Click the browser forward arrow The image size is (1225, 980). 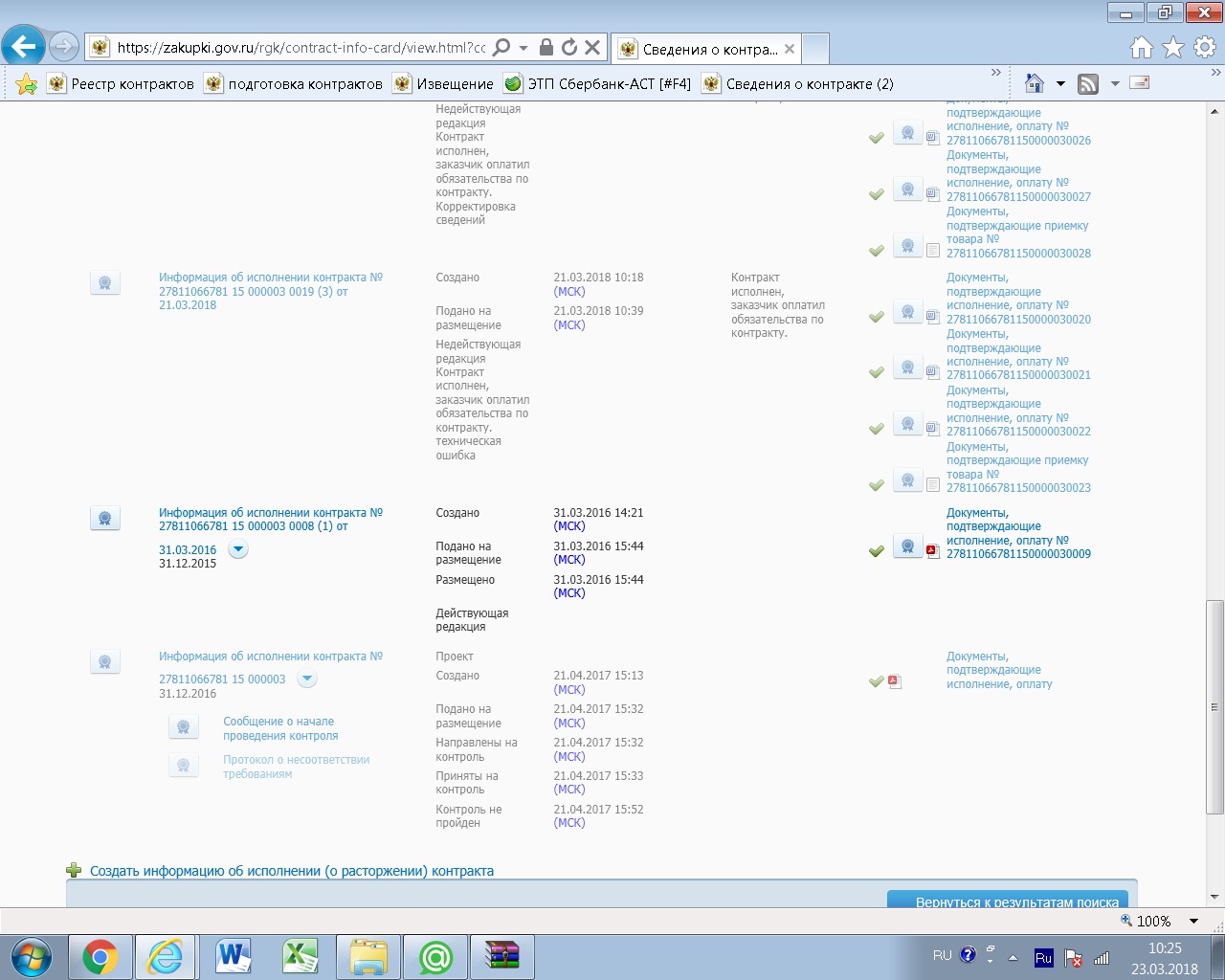pos(63,46)
